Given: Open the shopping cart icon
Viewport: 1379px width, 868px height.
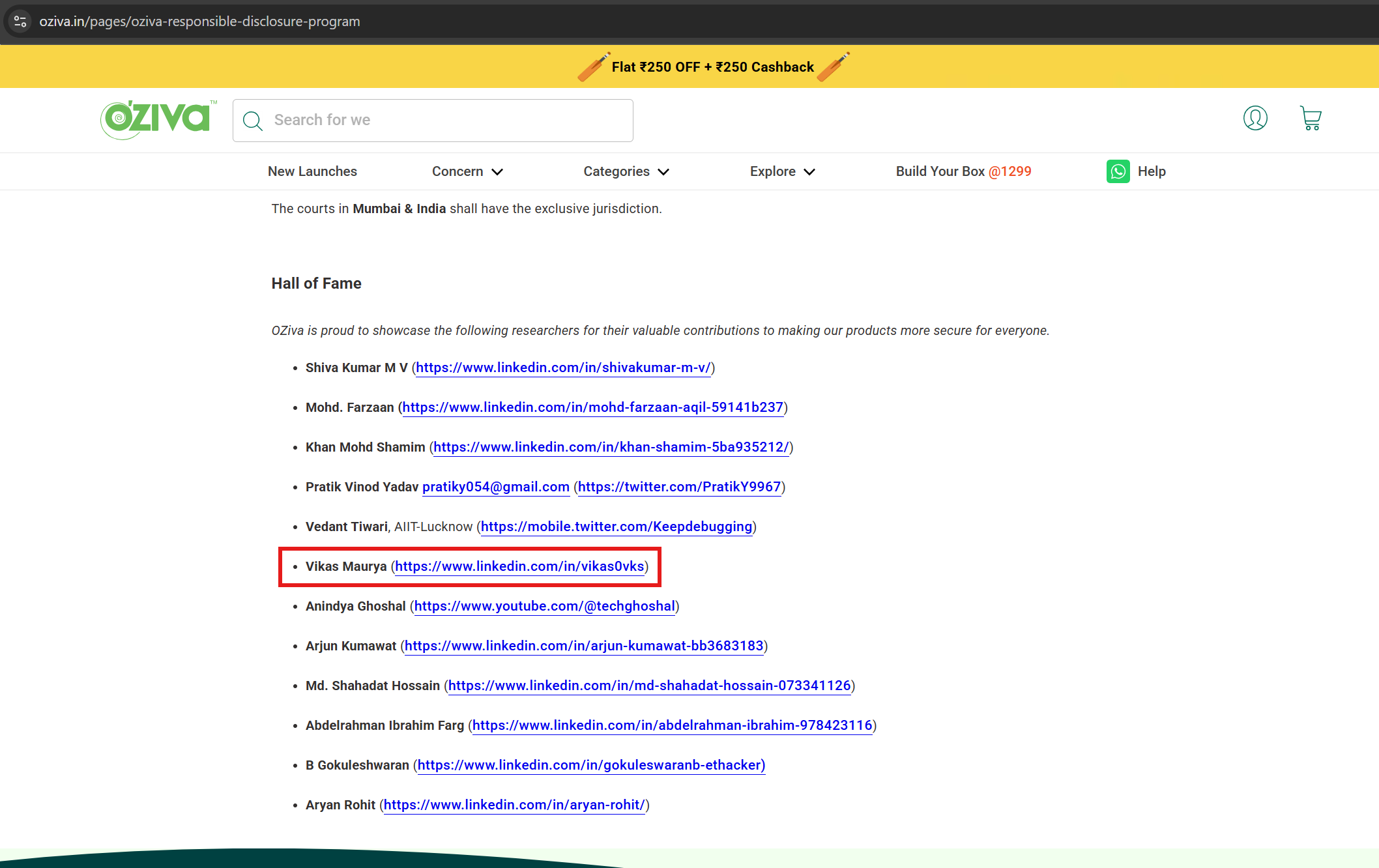Looking at the screenshot, I should [1310, 118].
